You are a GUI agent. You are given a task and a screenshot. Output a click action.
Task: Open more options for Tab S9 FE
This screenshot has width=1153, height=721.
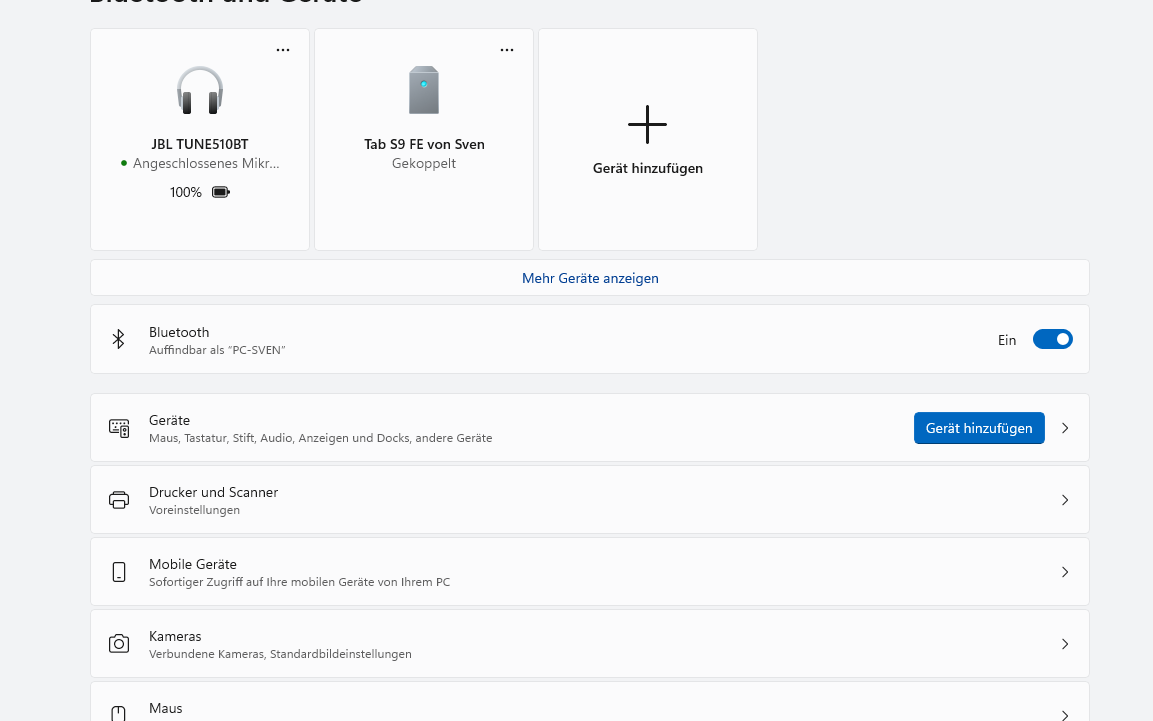pos(507,50)
